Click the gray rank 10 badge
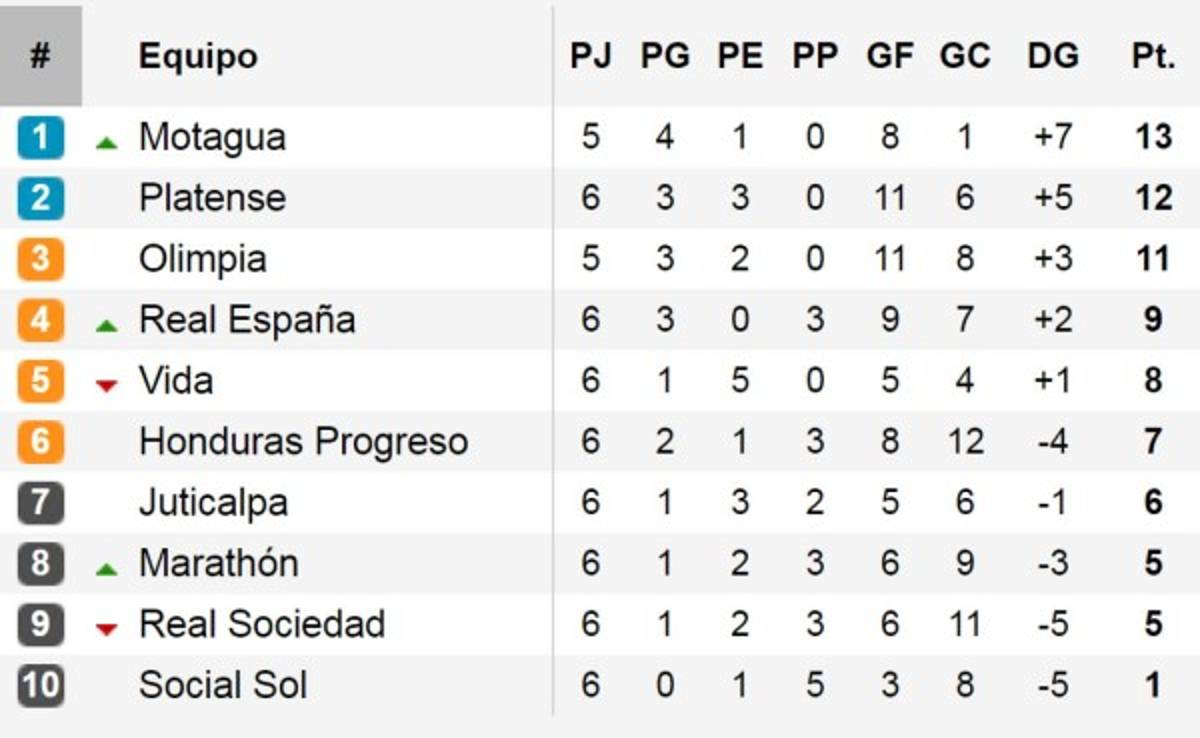 click(40, 686)
